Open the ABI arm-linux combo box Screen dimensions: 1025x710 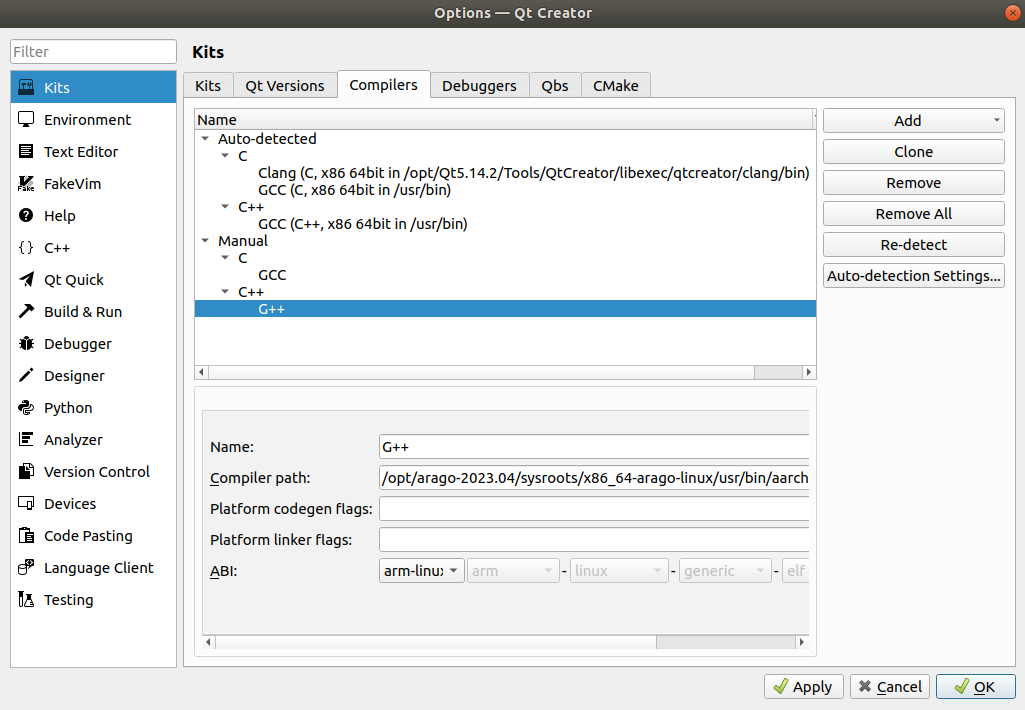pos(422,571)
